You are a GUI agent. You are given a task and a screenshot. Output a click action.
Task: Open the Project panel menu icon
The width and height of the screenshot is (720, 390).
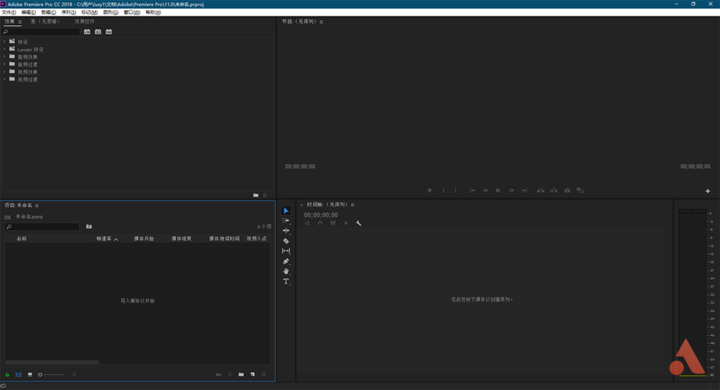coord(37,205)
